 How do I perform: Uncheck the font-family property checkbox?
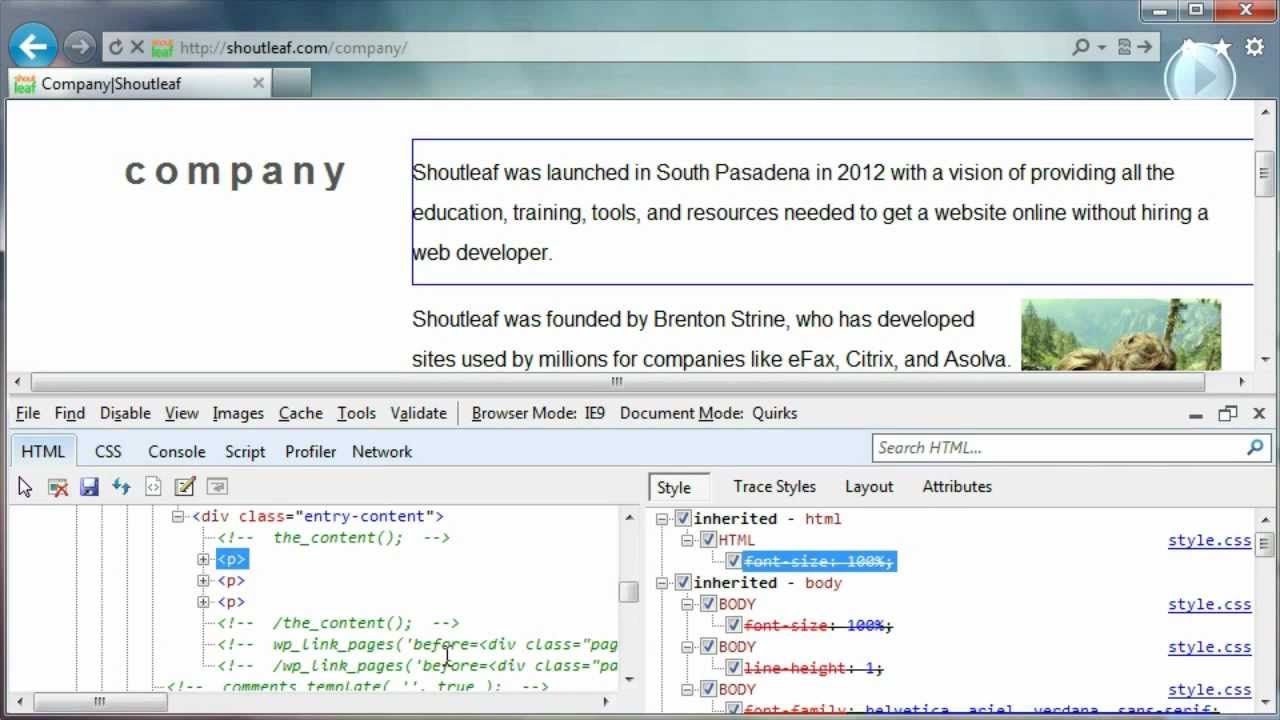click(734, 709)
